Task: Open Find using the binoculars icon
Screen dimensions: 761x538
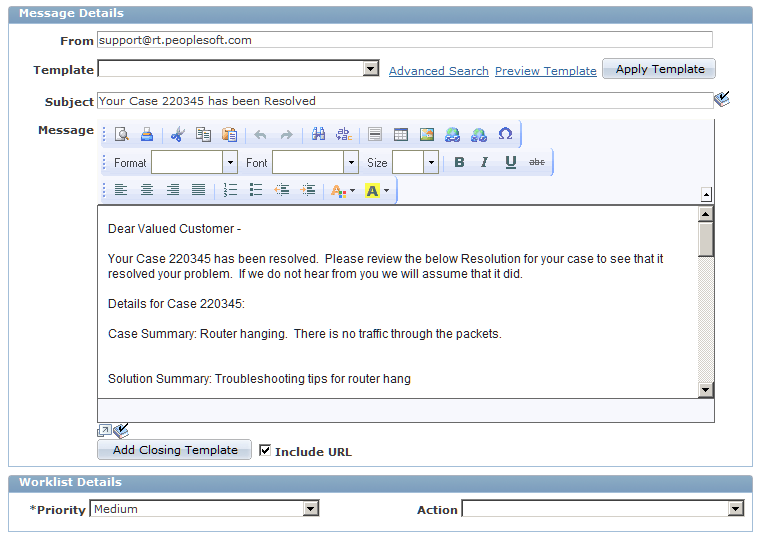Action: click(x=318, y=134)
